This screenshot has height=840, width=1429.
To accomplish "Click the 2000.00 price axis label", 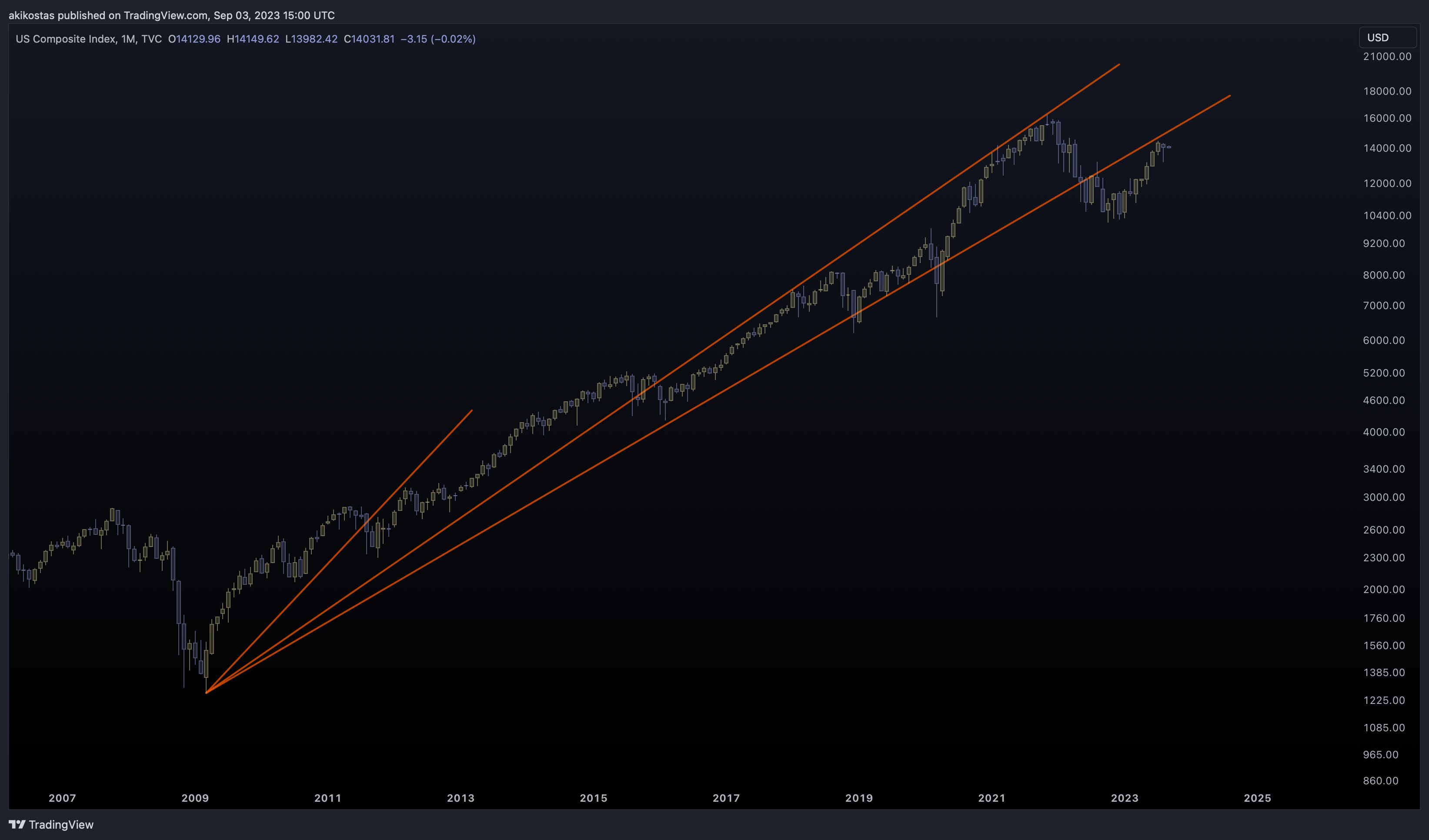I will pyautogui.click(x=1384, y=590).
